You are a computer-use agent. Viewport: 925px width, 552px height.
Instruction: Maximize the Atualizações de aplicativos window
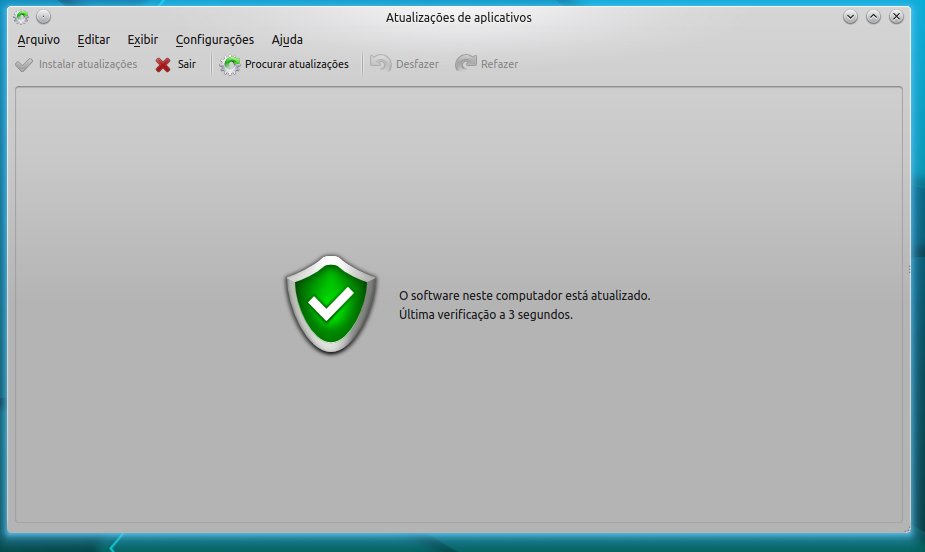click(873, 17)
